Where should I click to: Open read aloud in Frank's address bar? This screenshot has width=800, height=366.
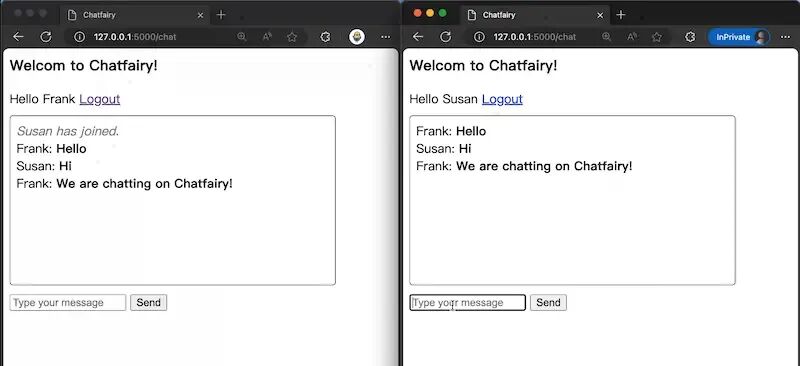click(267, 37)
